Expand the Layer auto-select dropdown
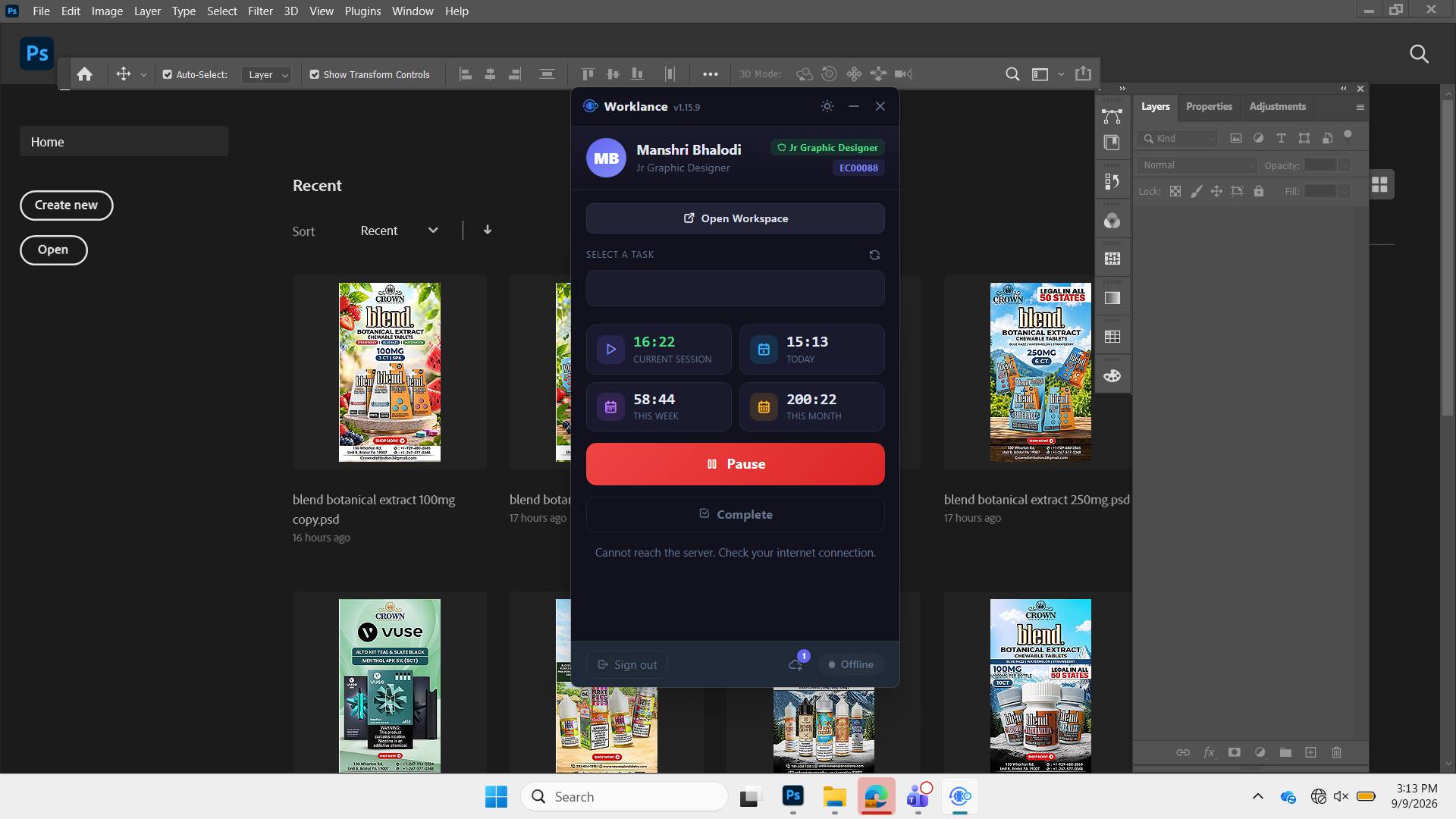The width and height of the screenshot is (1456, 819). (x=267, y=75)
